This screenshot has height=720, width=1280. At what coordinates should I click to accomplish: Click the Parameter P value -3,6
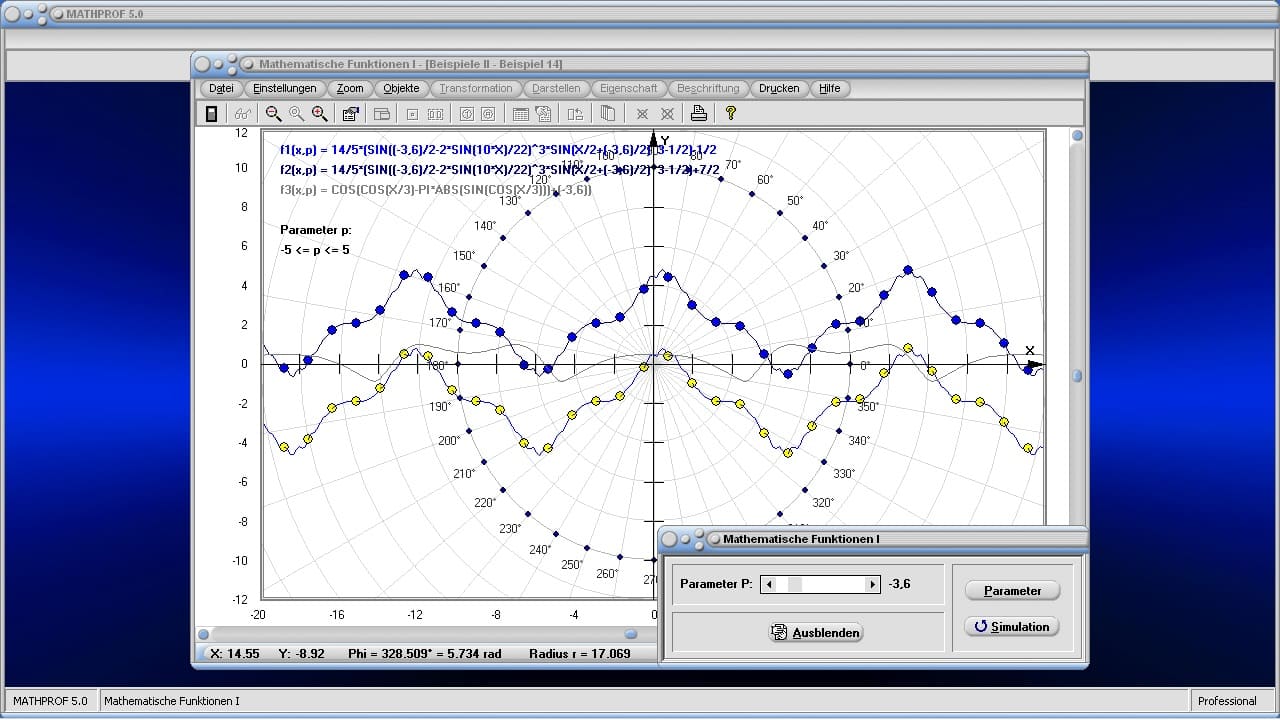pyautogui.click(x=900, y=585)
